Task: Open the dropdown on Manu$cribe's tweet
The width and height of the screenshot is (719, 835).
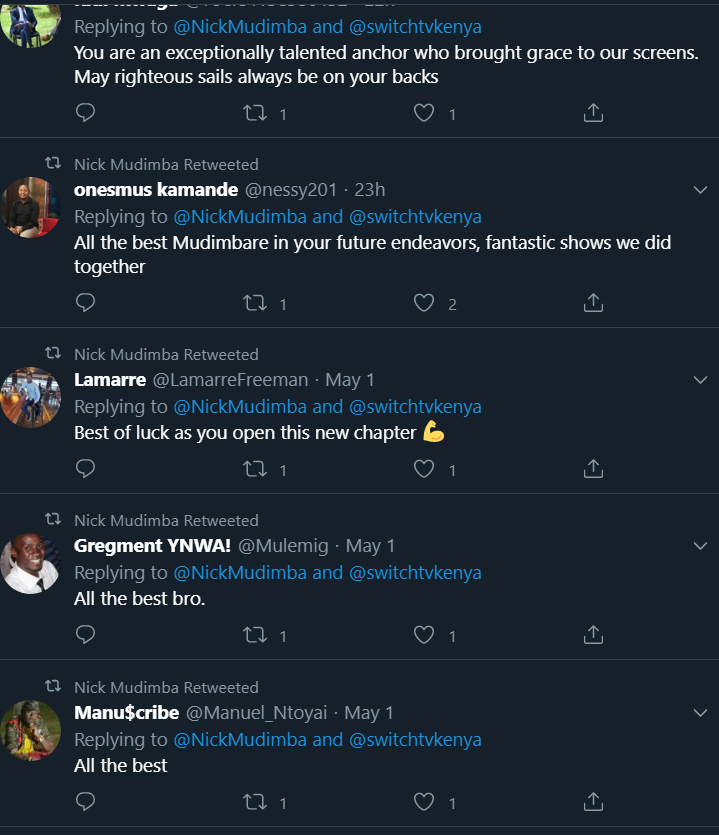Action: click(x=701, y=712)
